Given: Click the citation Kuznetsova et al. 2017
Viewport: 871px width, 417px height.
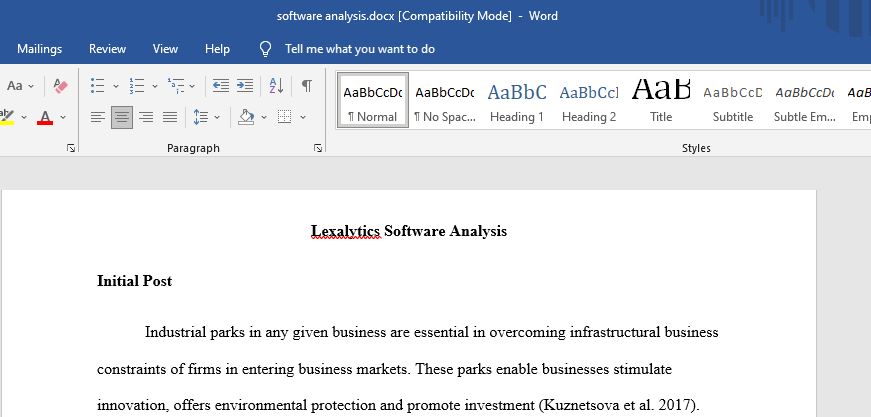Looking at the screenshot, I should coord(618,406).
